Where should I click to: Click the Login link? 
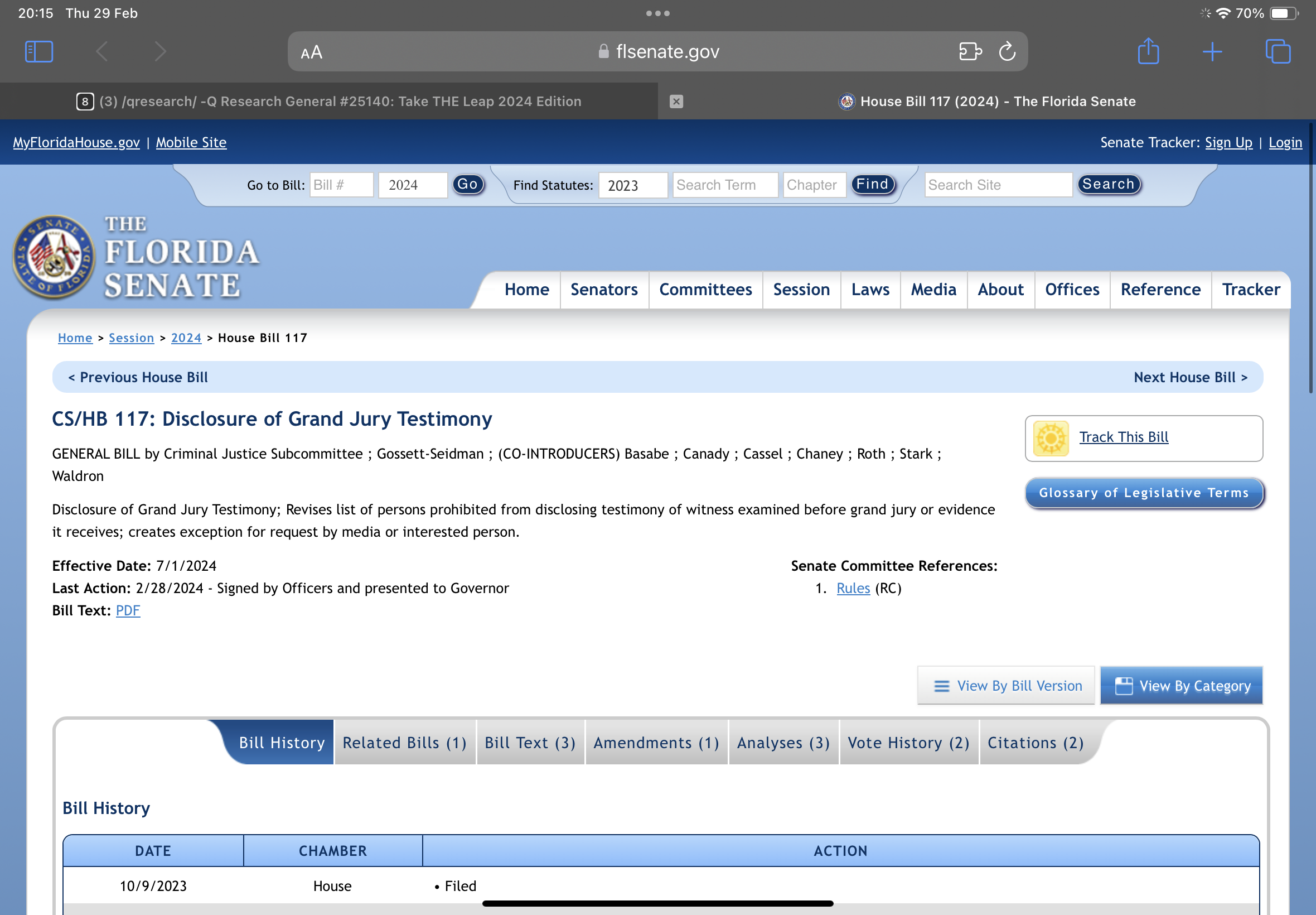[1285, 142]
